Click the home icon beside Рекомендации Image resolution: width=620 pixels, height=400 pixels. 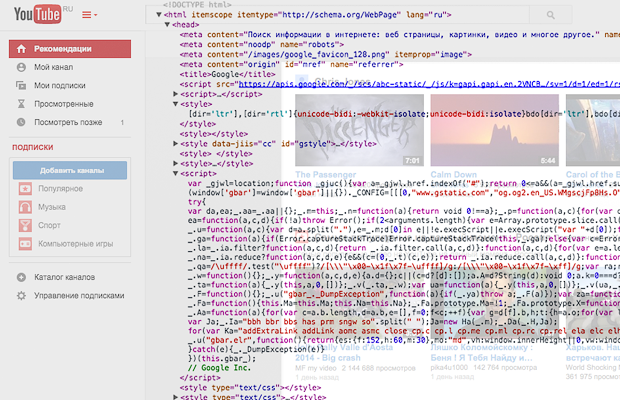tap(23, 49)
